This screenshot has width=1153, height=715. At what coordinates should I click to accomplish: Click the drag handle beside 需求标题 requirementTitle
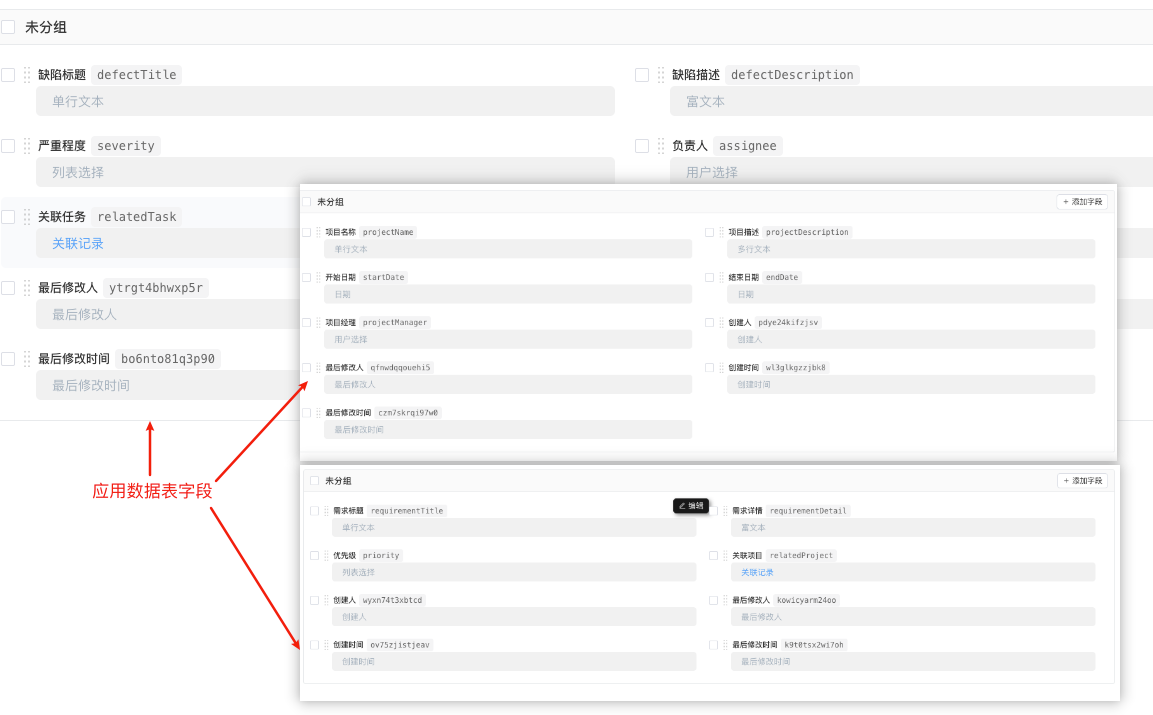(326, 511)
